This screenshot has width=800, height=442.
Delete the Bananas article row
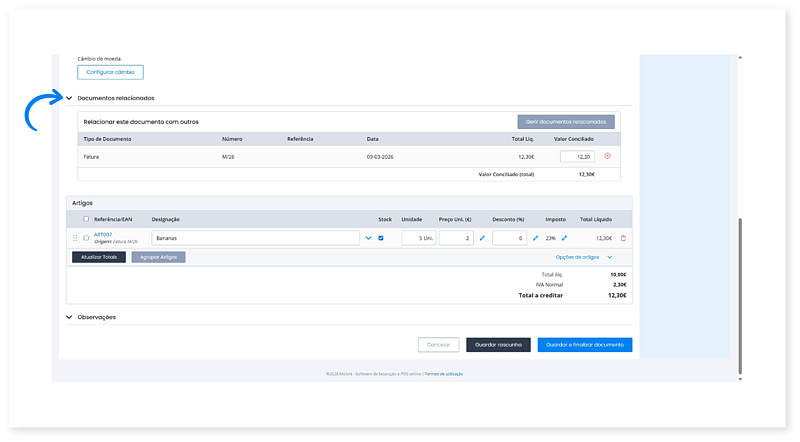[624, 238]
